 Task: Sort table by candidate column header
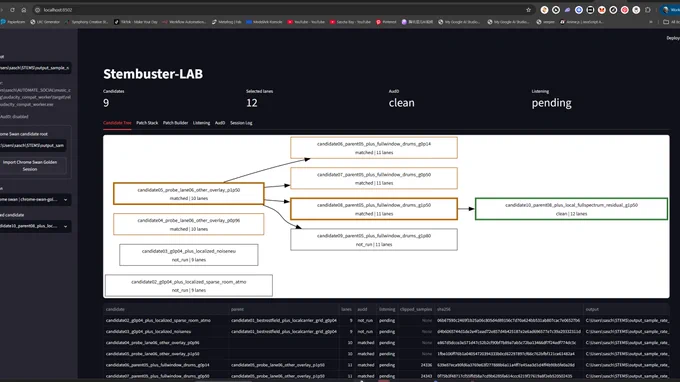click(166, 309)
